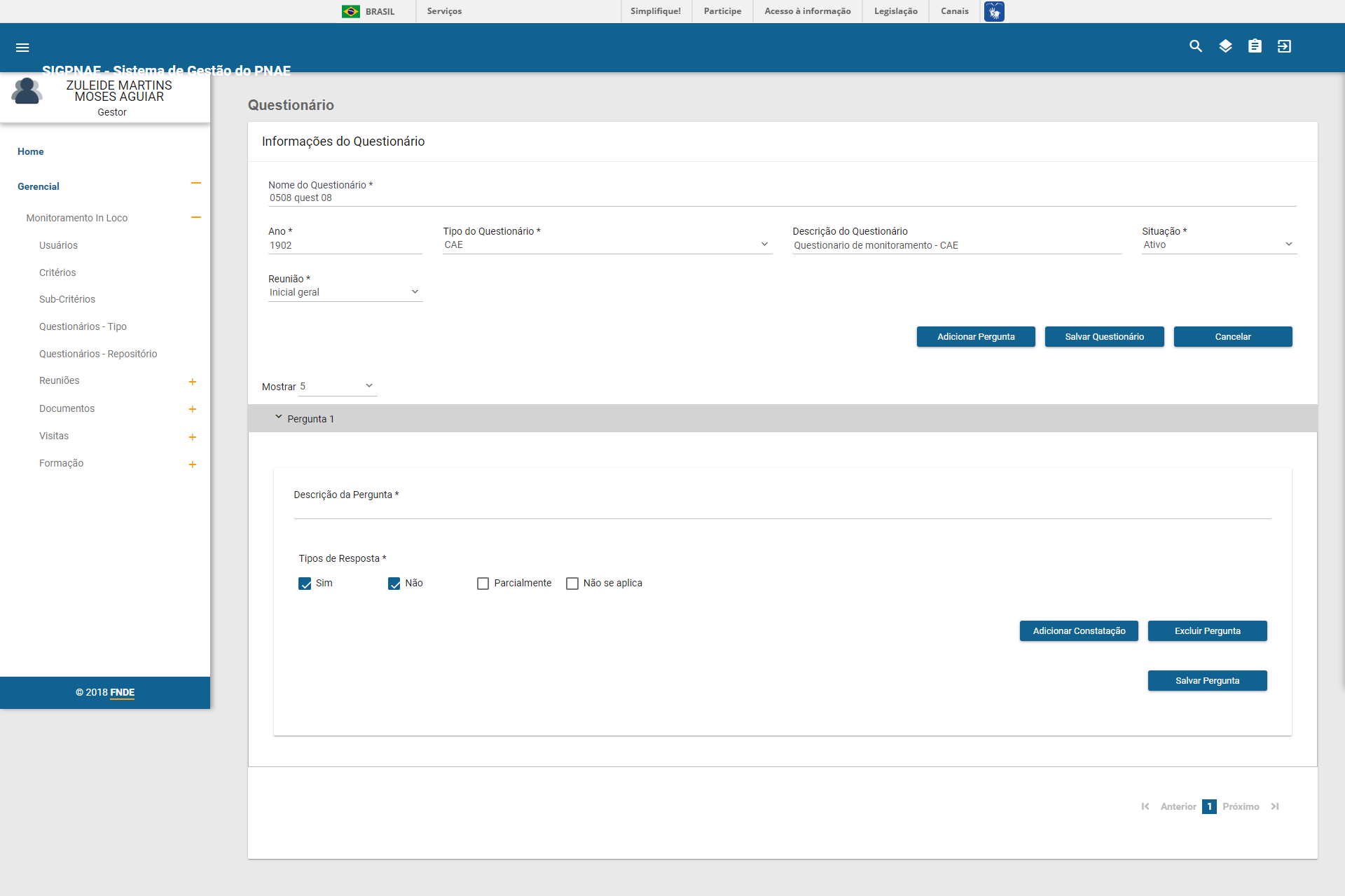This screenshot has width=1345, height=896.
Task: Open Questionários - Repositório menu item
Action: pyautogui.click(x=98, y=354)
